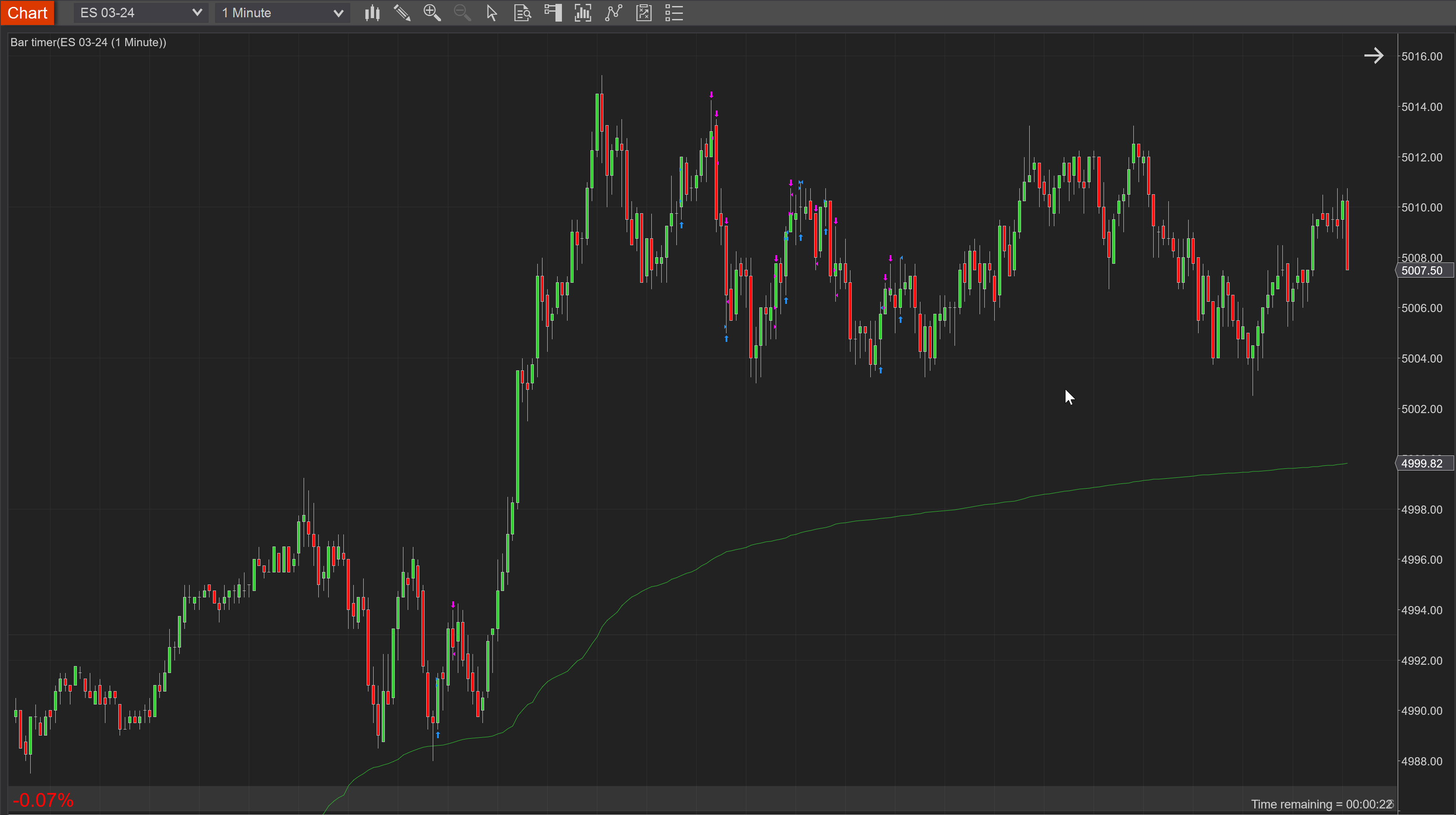Click the 5002.00 price axis label

click(x=1422, y=409)
